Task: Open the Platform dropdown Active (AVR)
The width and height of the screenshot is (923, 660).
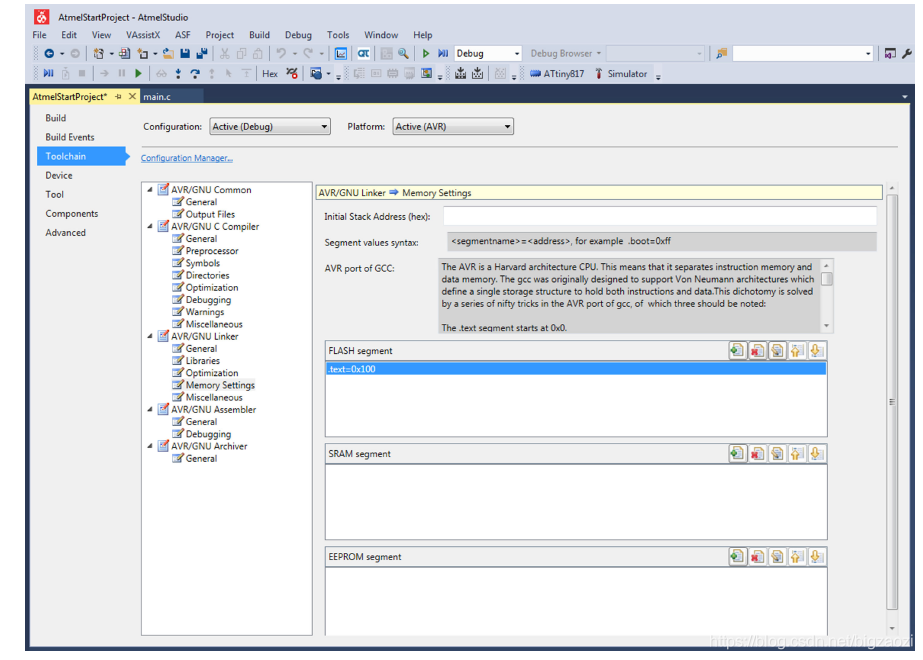Action: click(x=453, y=127)
